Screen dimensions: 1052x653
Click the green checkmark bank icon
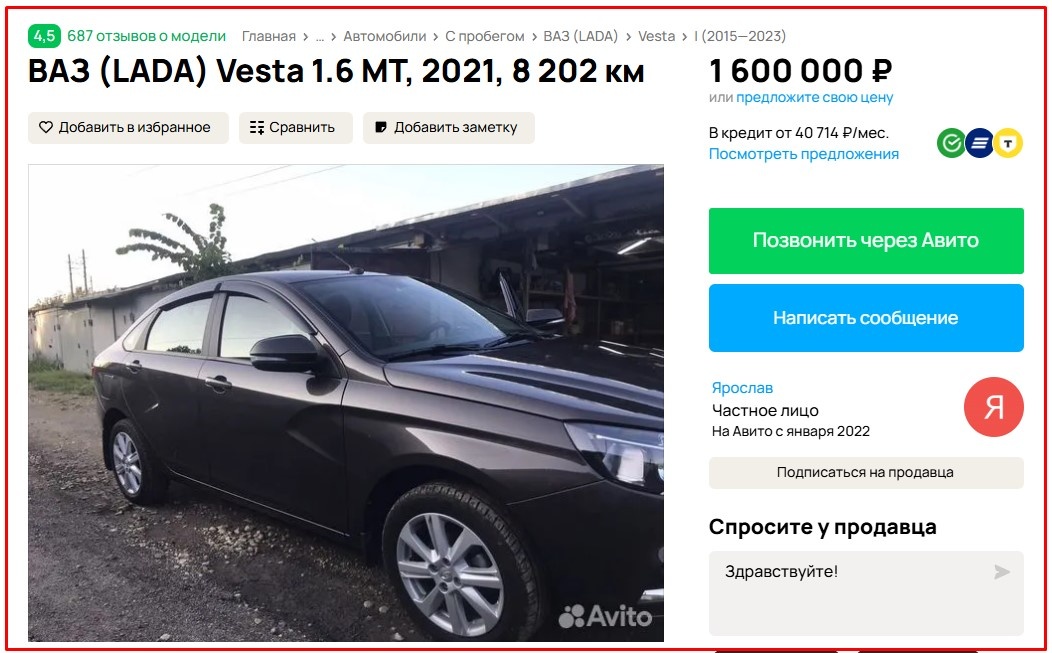951,143
